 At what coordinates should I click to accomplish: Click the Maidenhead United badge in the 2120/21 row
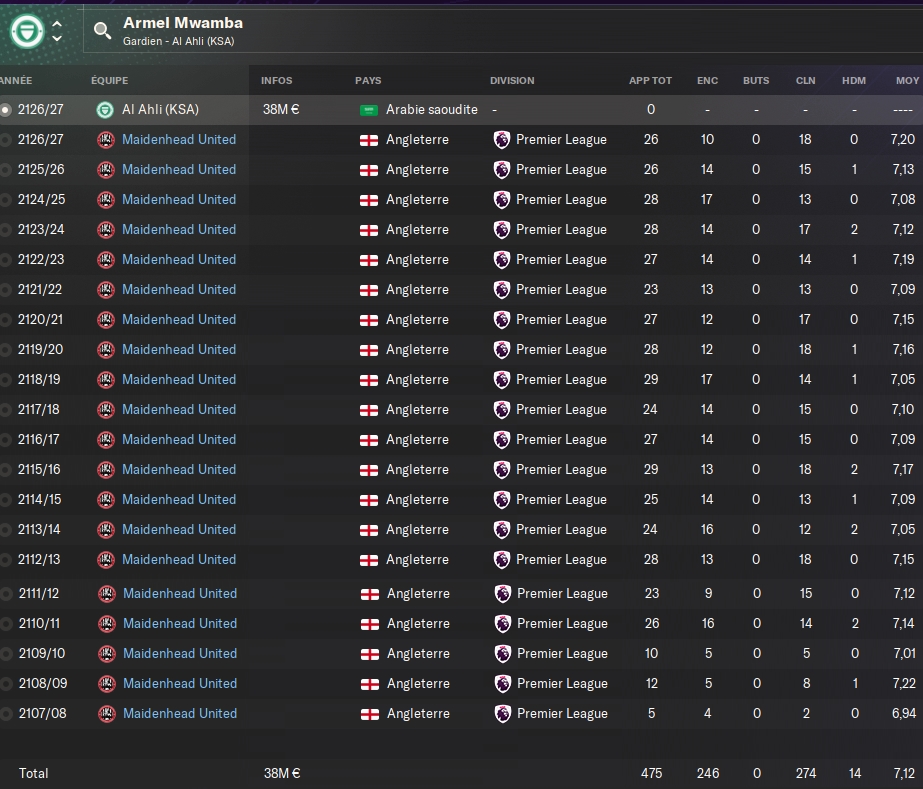pyautogui.click(x=105, y=320)
